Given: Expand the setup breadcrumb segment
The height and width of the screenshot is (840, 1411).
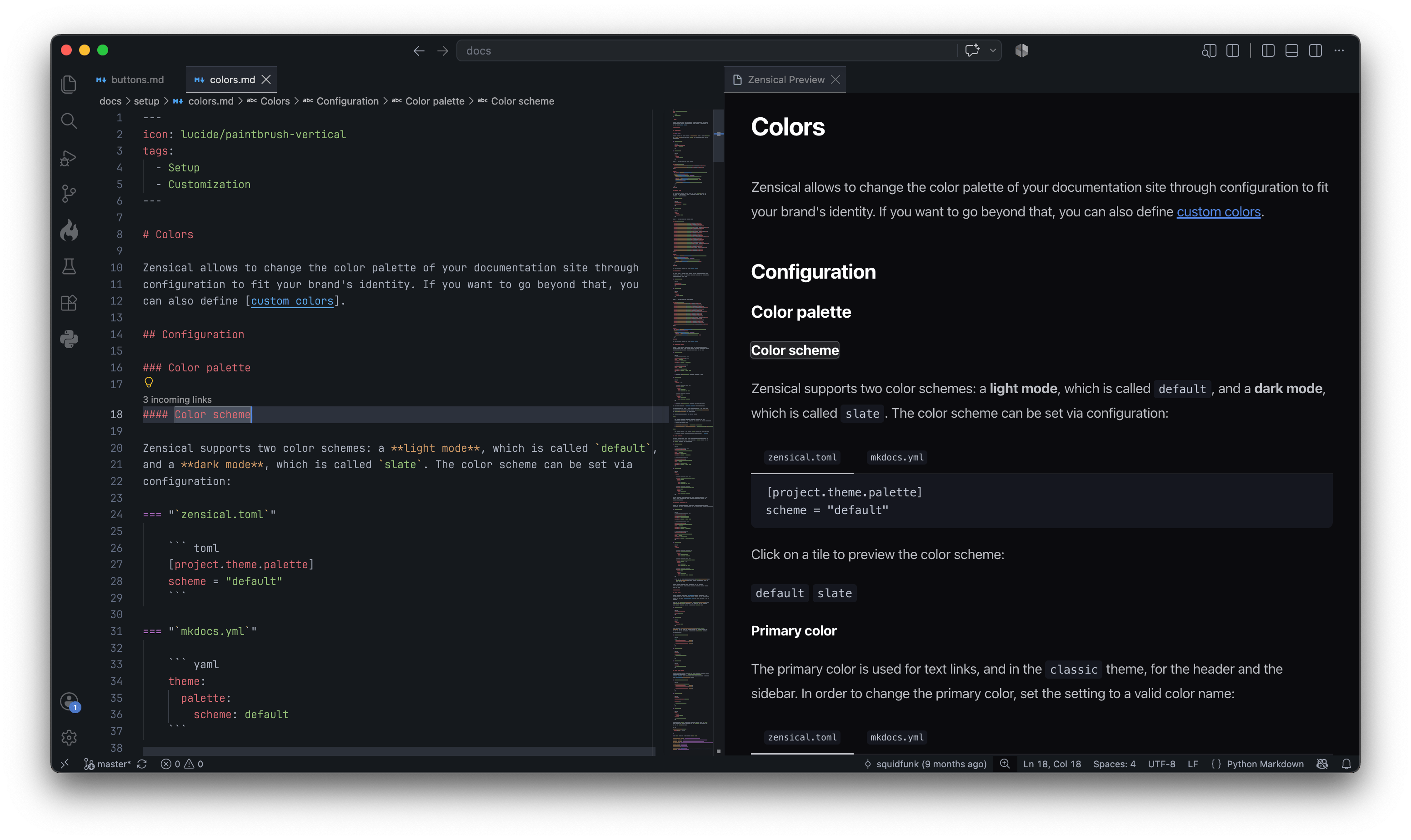Looking at the screenshot, I should (x=146, y=101).
